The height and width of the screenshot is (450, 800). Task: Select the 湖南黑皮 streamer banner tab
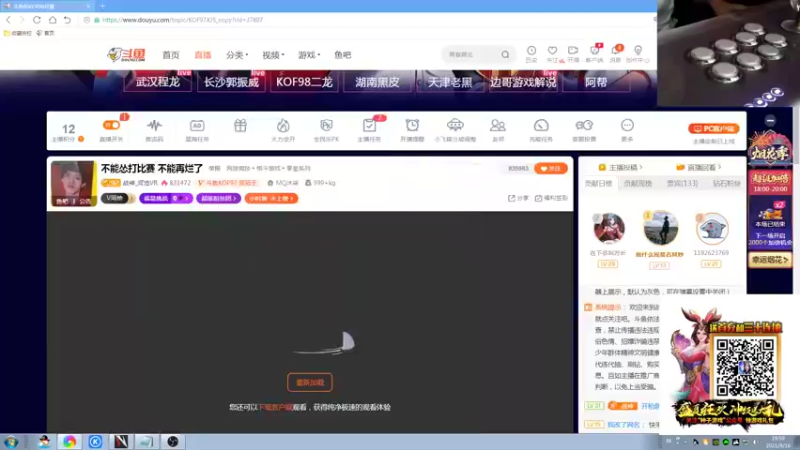[x=377, y=82]
